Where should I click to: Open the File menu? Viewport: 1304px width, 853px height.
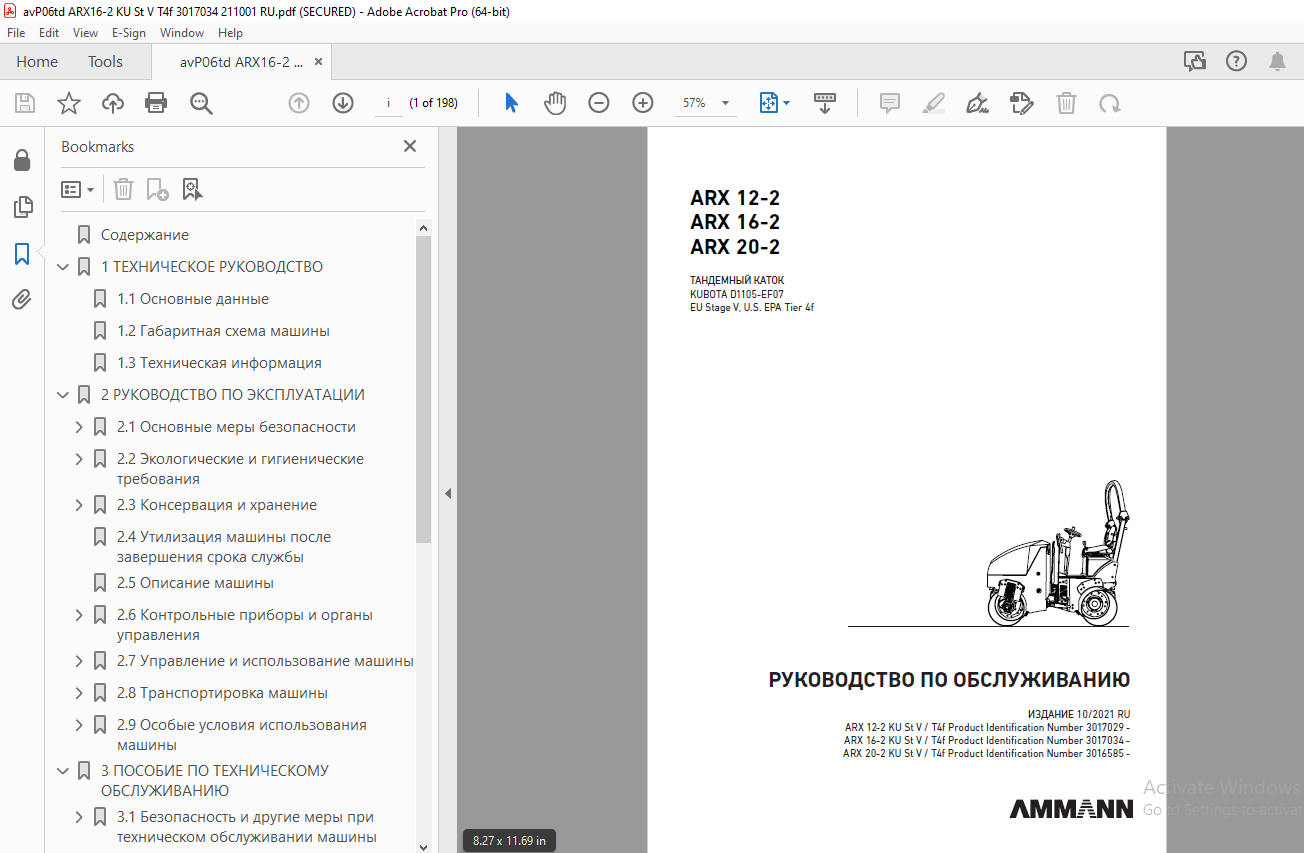16,33
